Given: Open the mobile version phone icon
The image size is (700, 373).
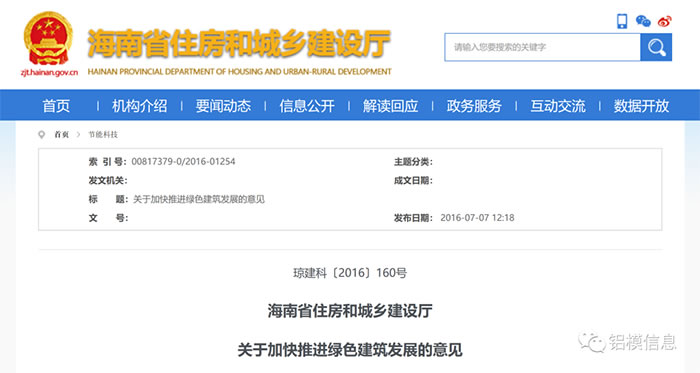Looking at the screenshot, I should [622, 21].
